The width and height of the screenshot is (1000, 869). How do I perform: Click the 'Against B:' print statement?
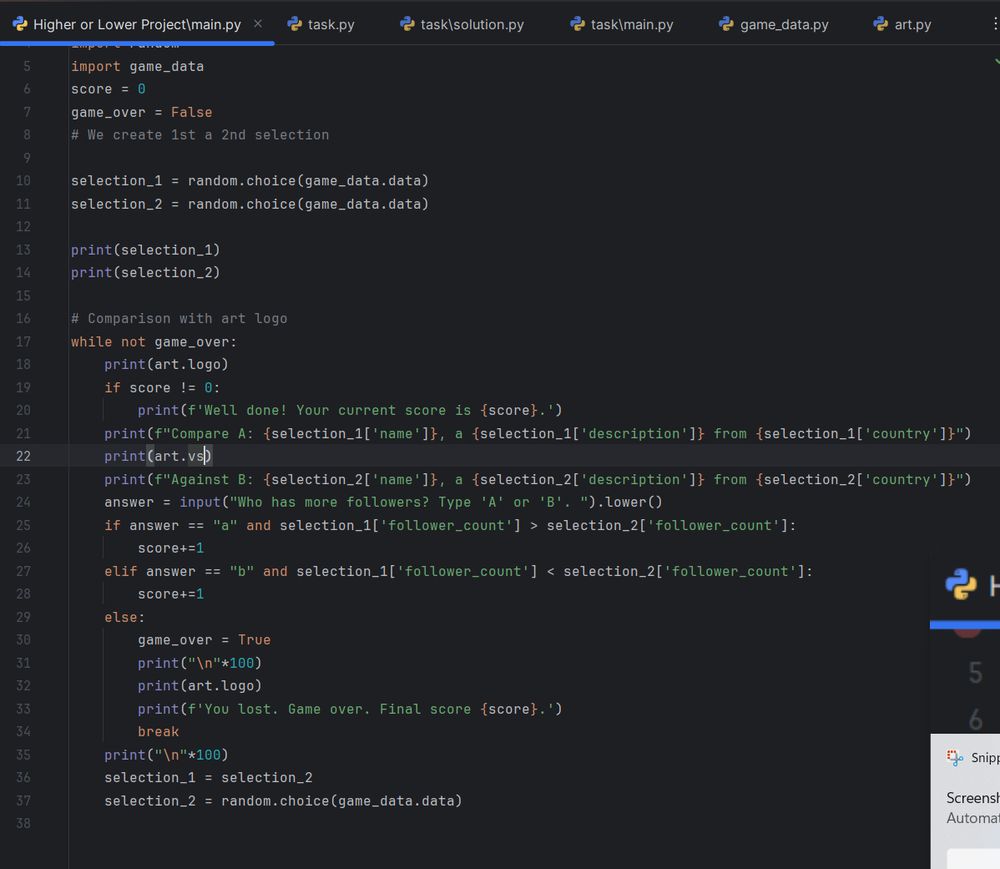[x=538, y=479]
